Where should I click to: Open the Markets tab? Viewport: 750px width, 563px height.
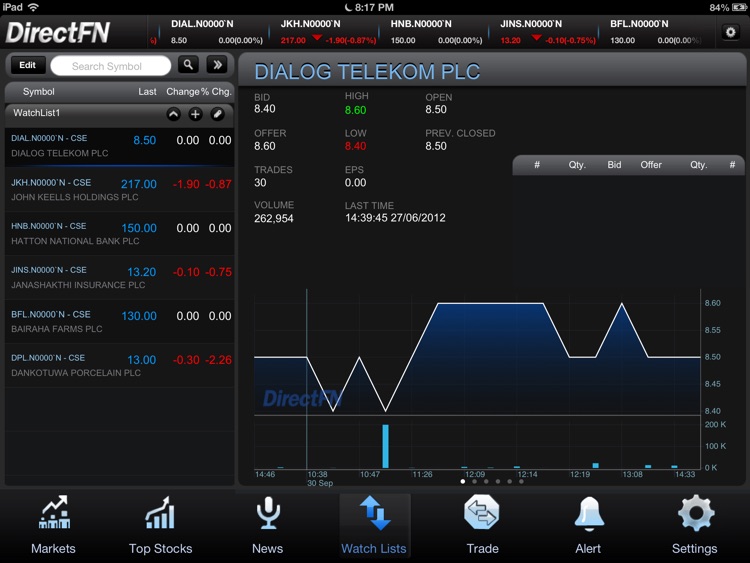point(54,525)
